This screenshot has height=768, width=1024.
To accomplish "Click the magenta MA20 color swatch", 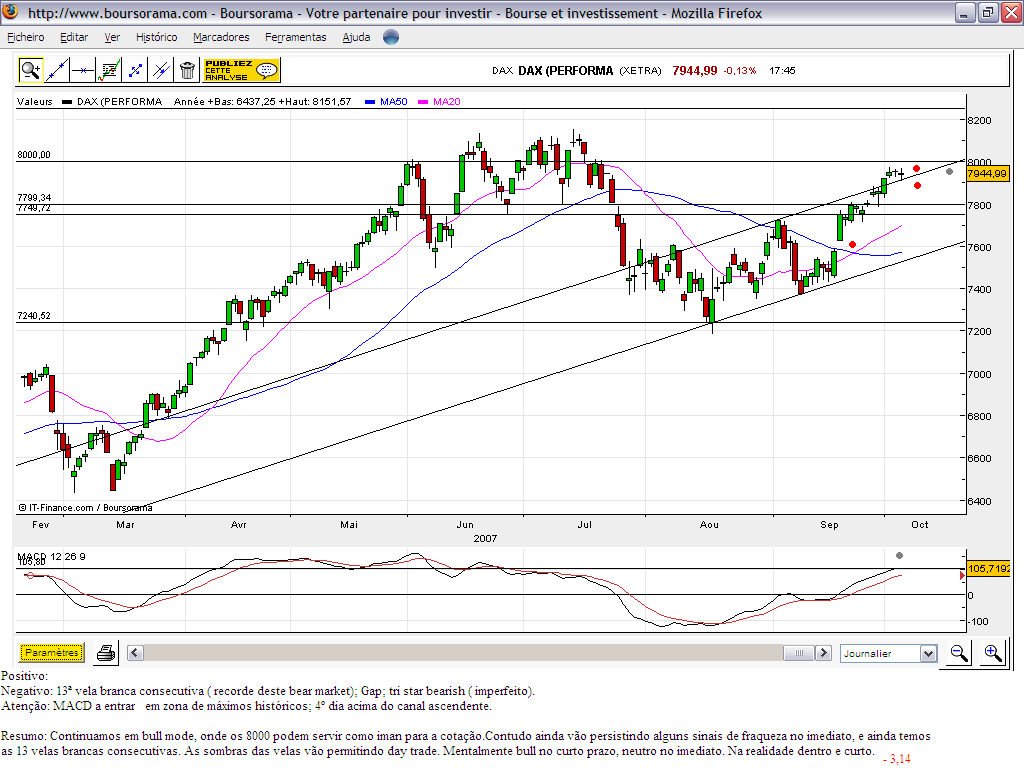I will [423, 102].
